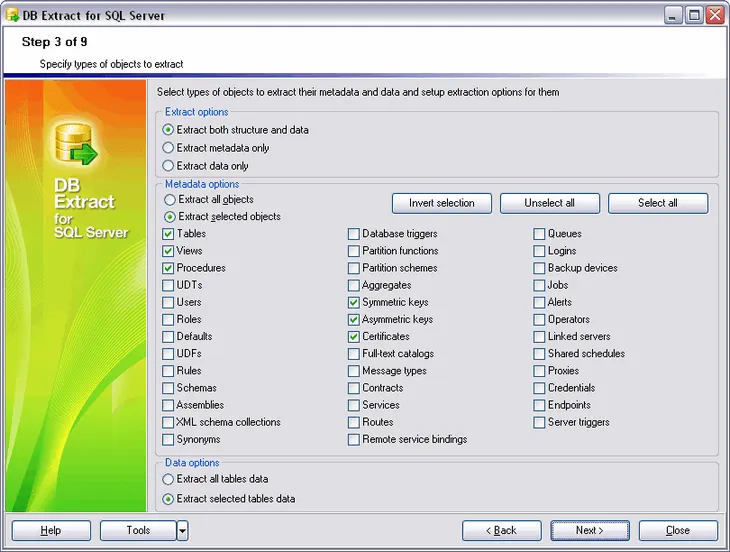The image size is (730, 552).
Task: Maximize the DB Extract window
Action: (694, 15)
